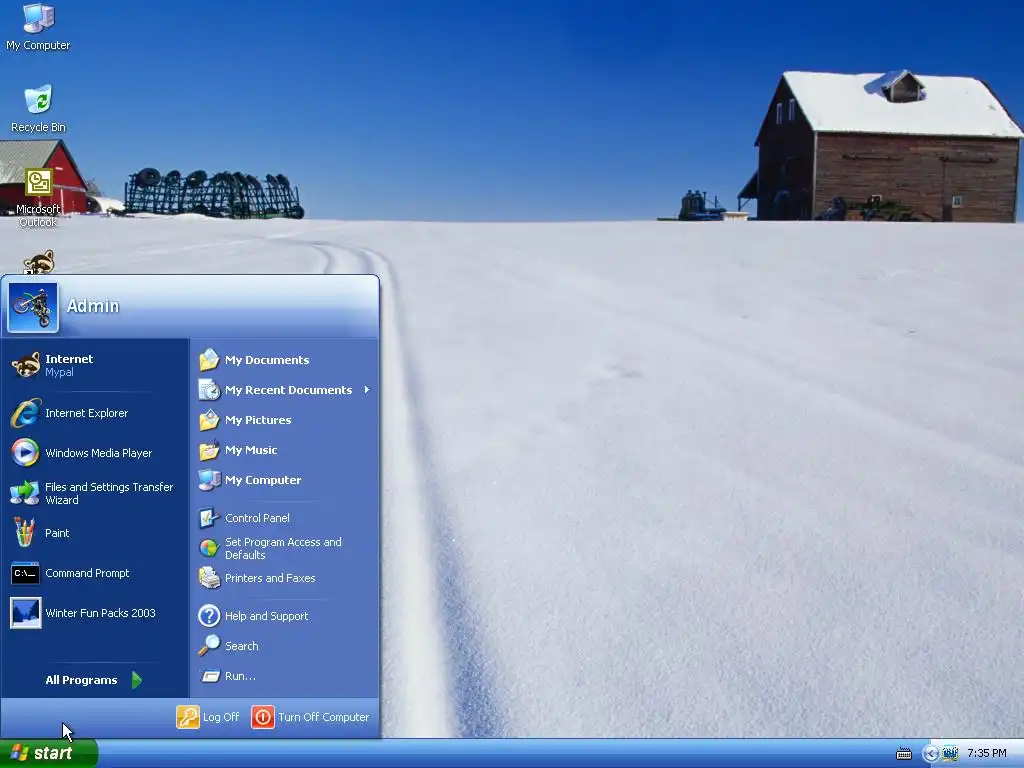Expand the My Recent Documents submenu arrow
Viewport: 1024px width, 768px height.
pyautogui.click(x=367, y=390)
